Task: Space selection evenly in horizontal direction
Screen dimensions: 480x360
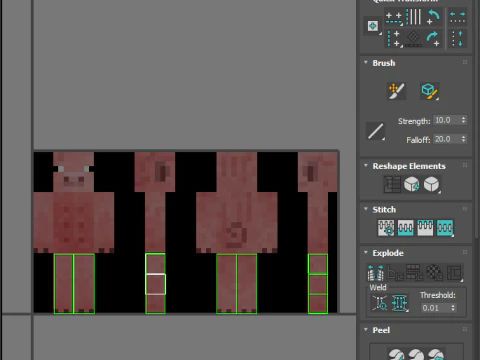Action: click(x=457, y=17)
